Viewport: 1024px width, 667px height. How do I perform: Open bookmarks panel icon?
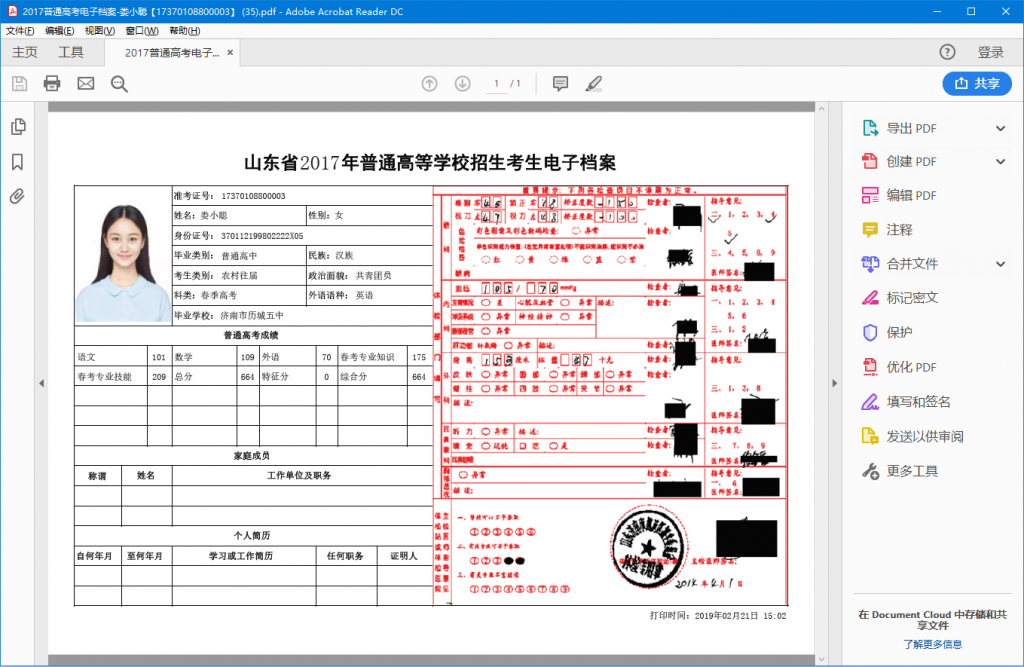point(18,162)
